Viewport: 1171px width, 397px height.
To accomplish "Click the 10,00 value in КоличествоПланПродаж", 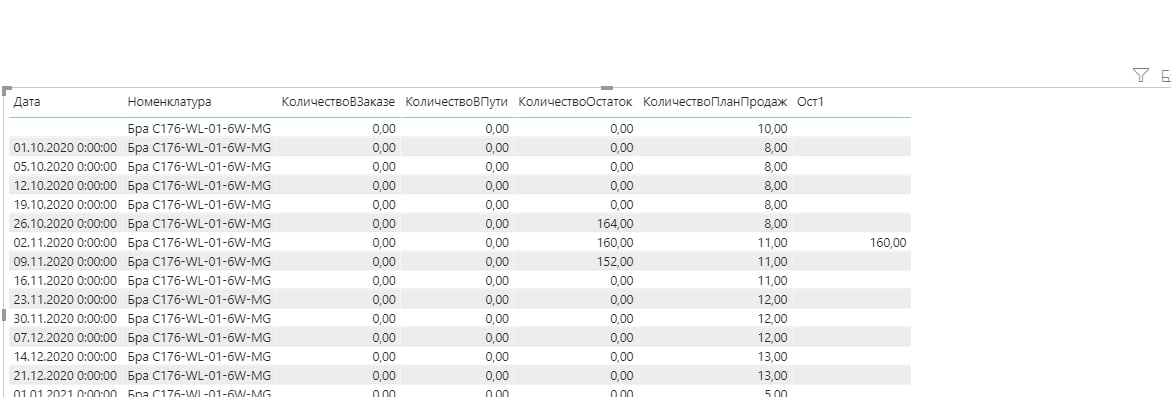I will [x=772, y=128].
